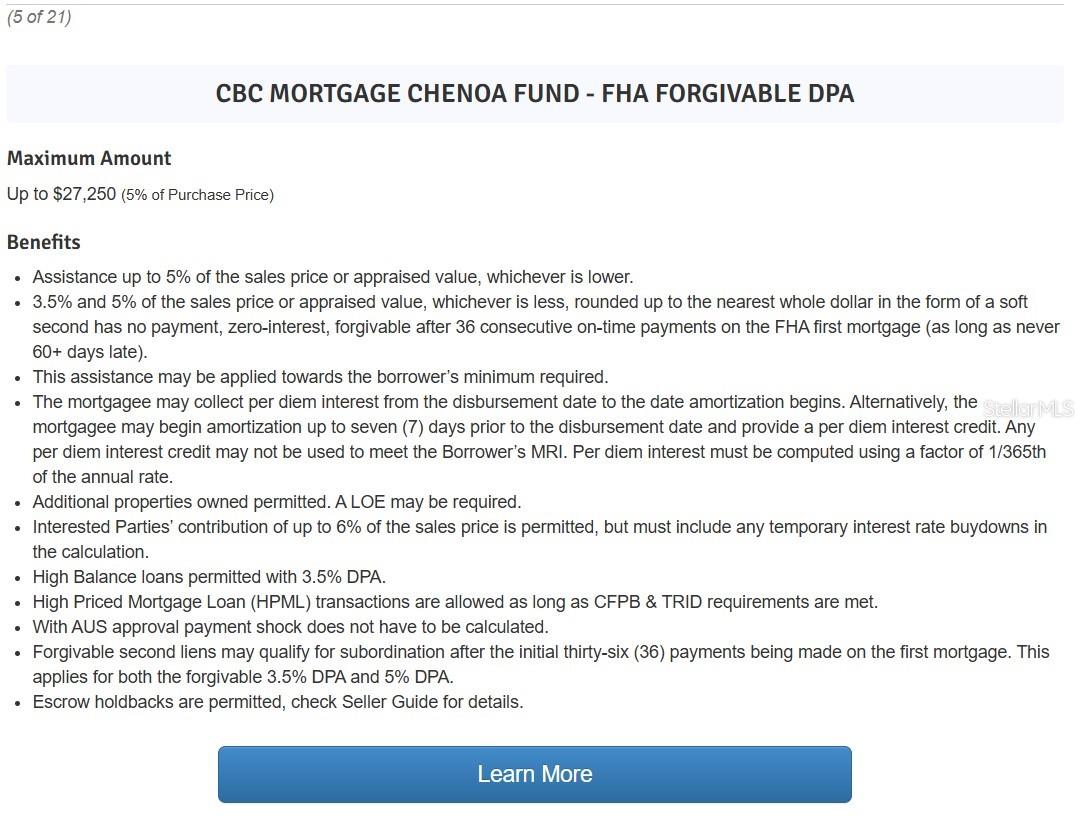Click the "Assistance up to 5%" bullet

click(x=332, y=277)
